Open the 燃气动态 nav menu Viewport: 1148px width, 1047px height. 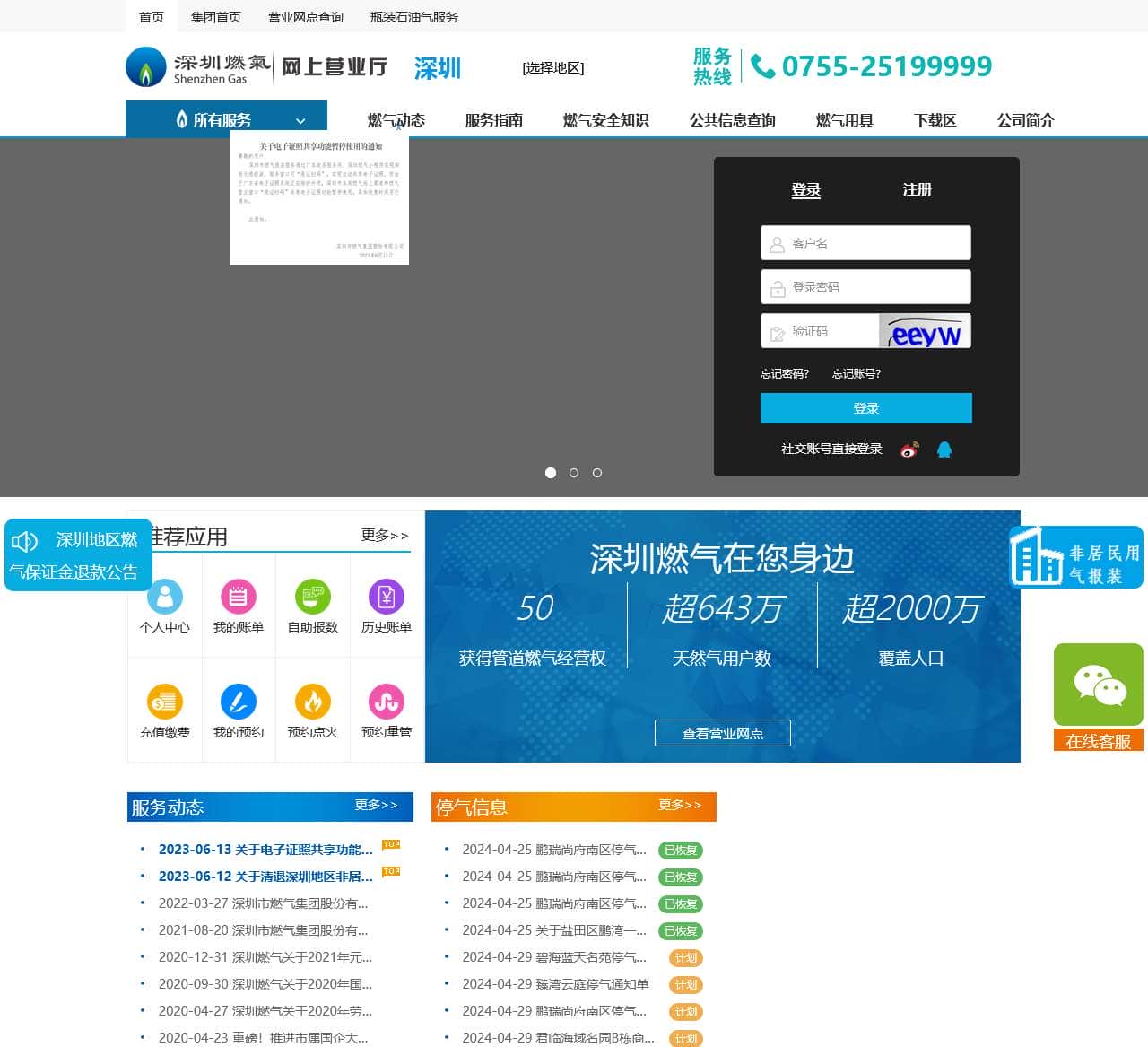[x=396, y=120]
